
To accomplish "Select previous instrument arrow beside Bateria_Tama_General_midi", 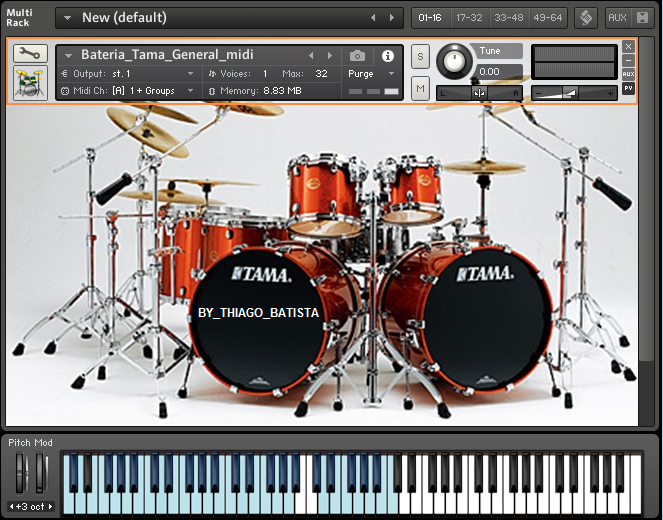I will coord(312,55).
